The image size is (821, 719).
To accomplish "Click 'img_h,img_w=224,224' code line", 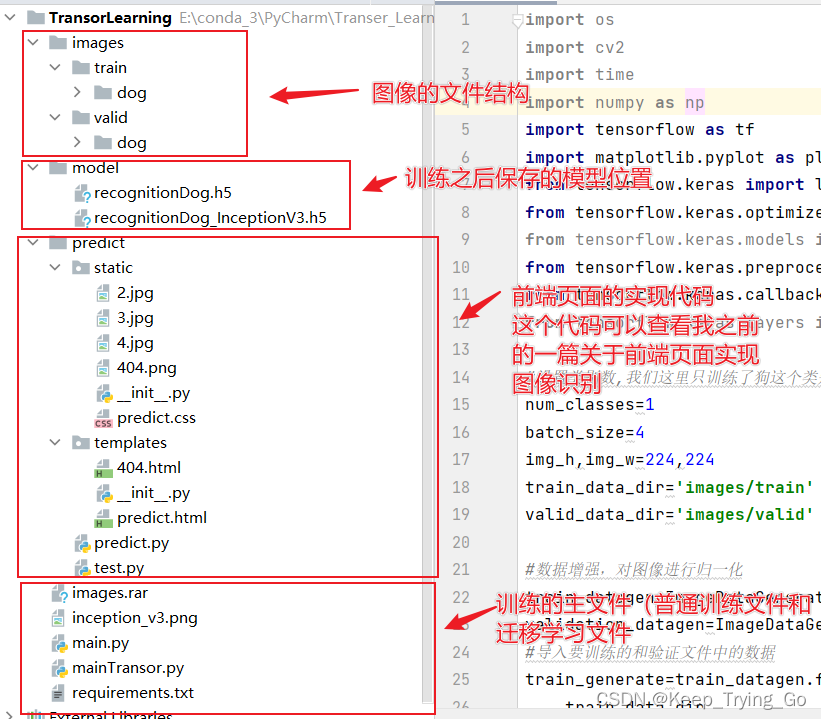I will [619, 460].
